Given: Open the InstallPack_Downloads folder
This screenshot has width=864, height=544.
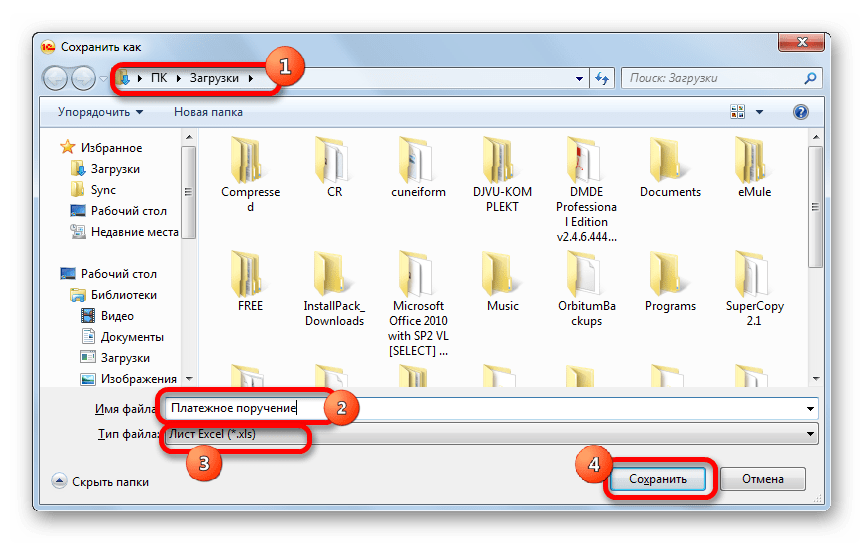Looking at the screenshot, I should click(334, 289).
